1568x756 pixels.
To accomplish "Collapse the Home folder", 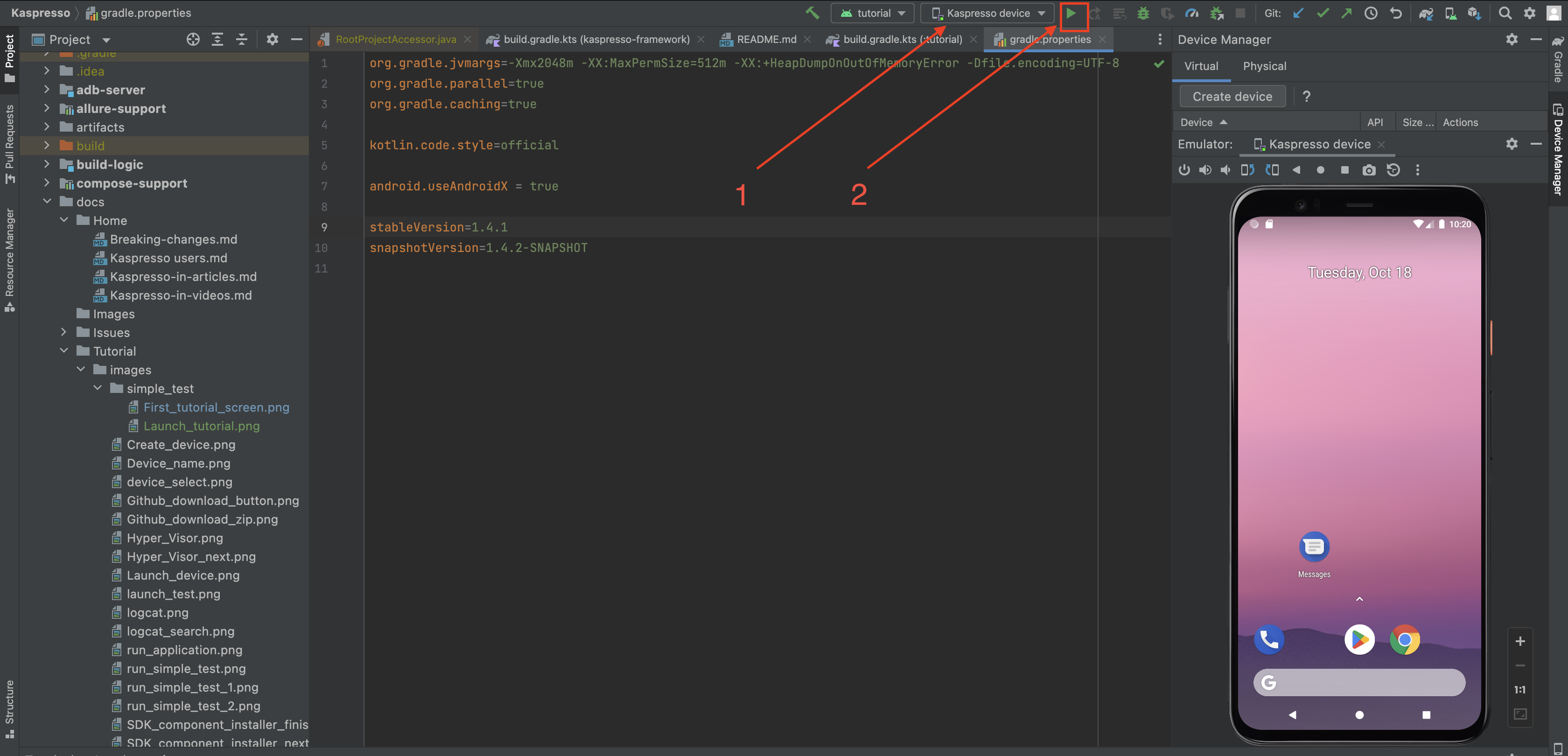I will [x=64, y=220].
